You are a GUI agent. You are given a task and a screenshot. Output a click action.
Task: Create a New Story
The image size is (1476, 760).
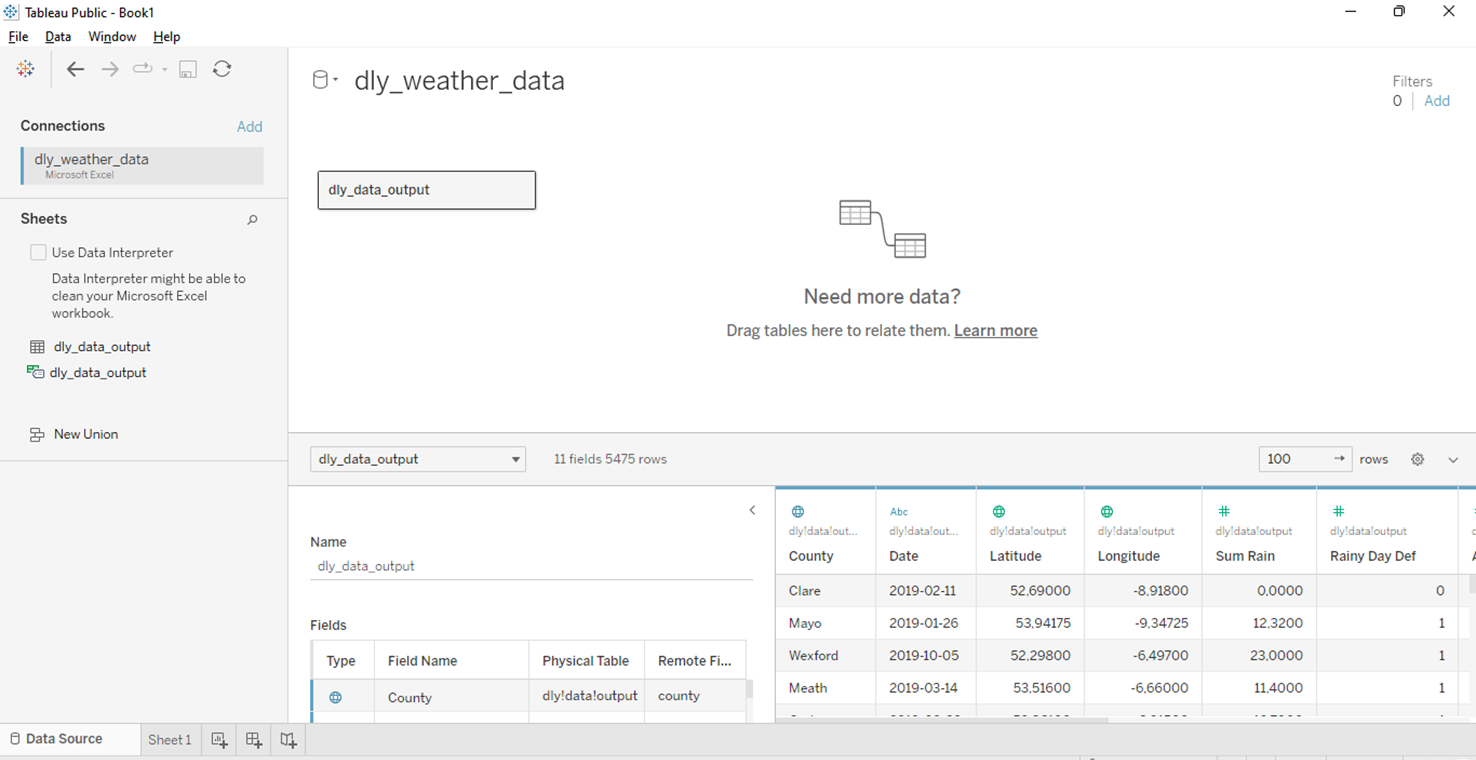click(288, 739)
